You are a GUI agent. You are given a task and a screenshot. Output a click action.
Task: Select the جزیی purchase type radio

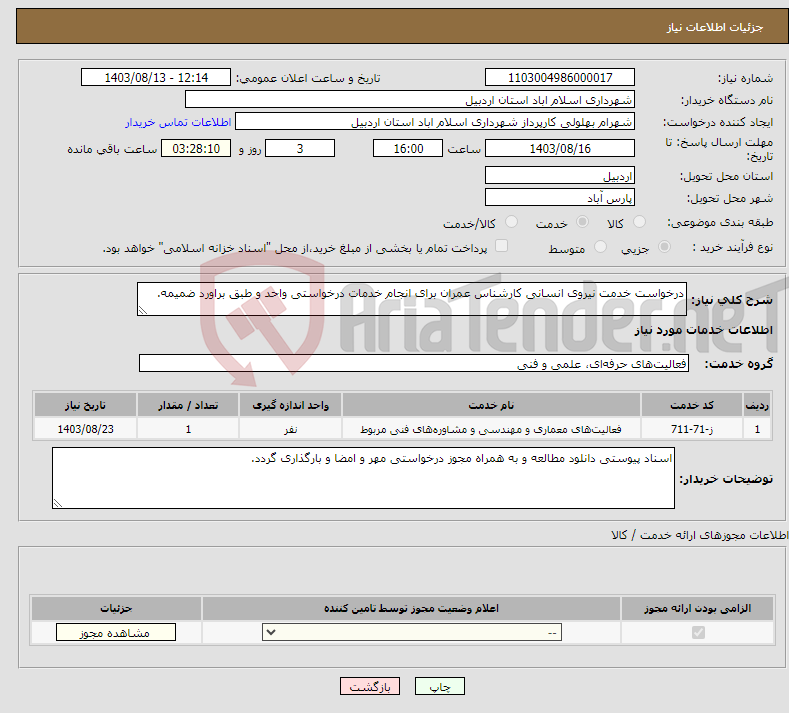pos(664,247)
